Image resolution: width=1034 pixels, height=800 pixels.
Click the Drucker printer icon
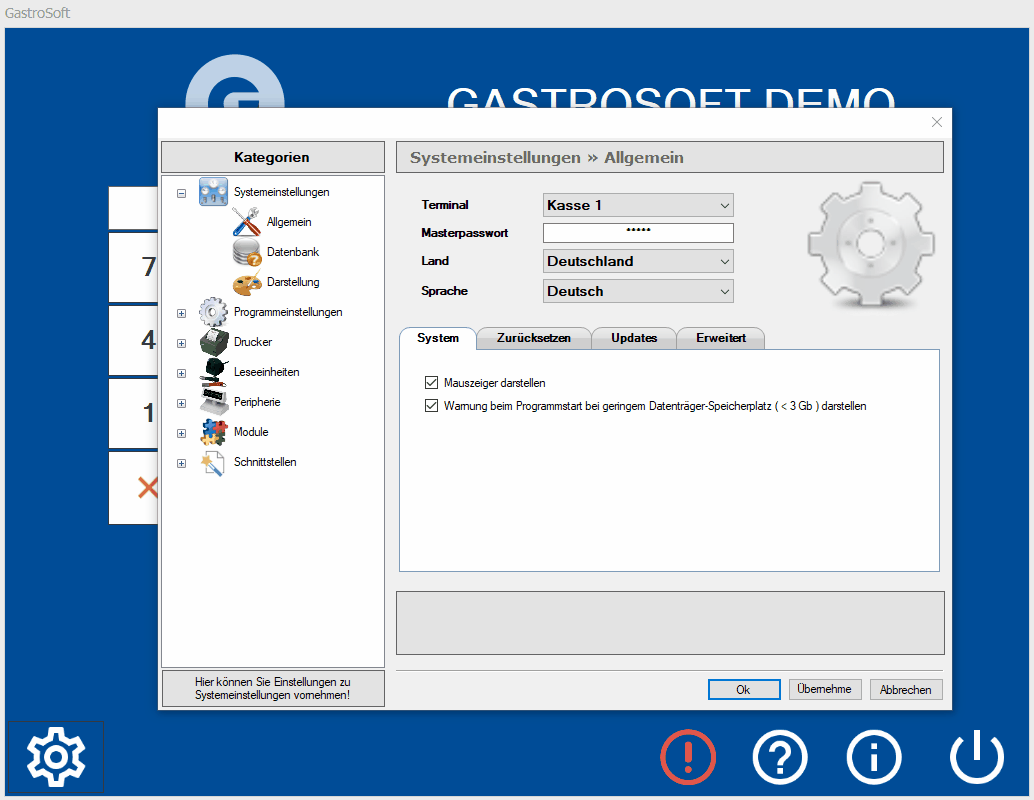[x=214, y=342]
